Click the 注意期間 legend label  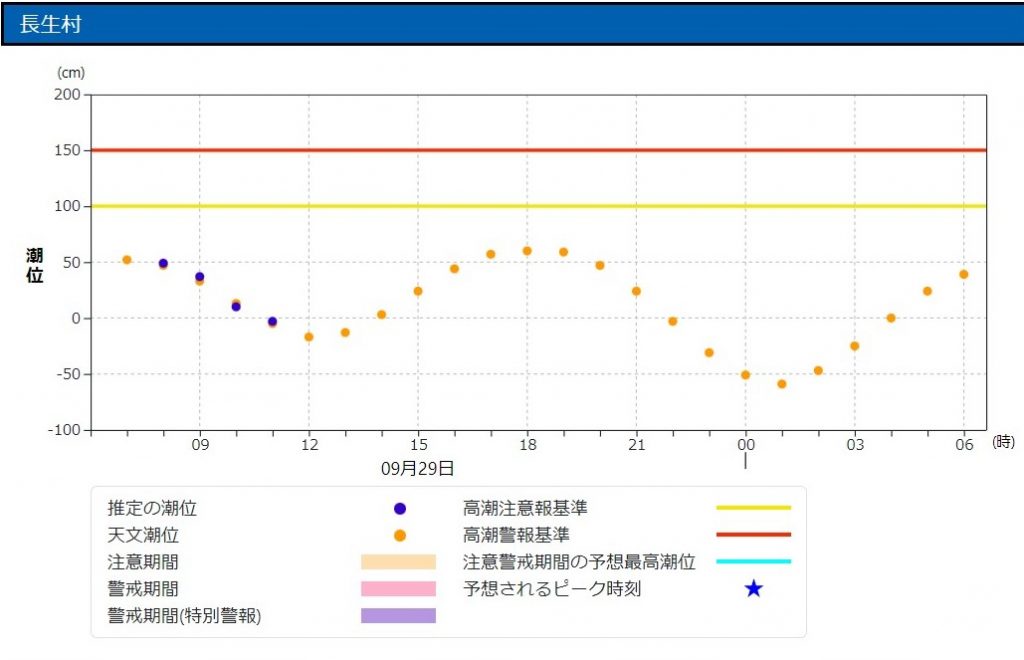click(x=143, y=562)
